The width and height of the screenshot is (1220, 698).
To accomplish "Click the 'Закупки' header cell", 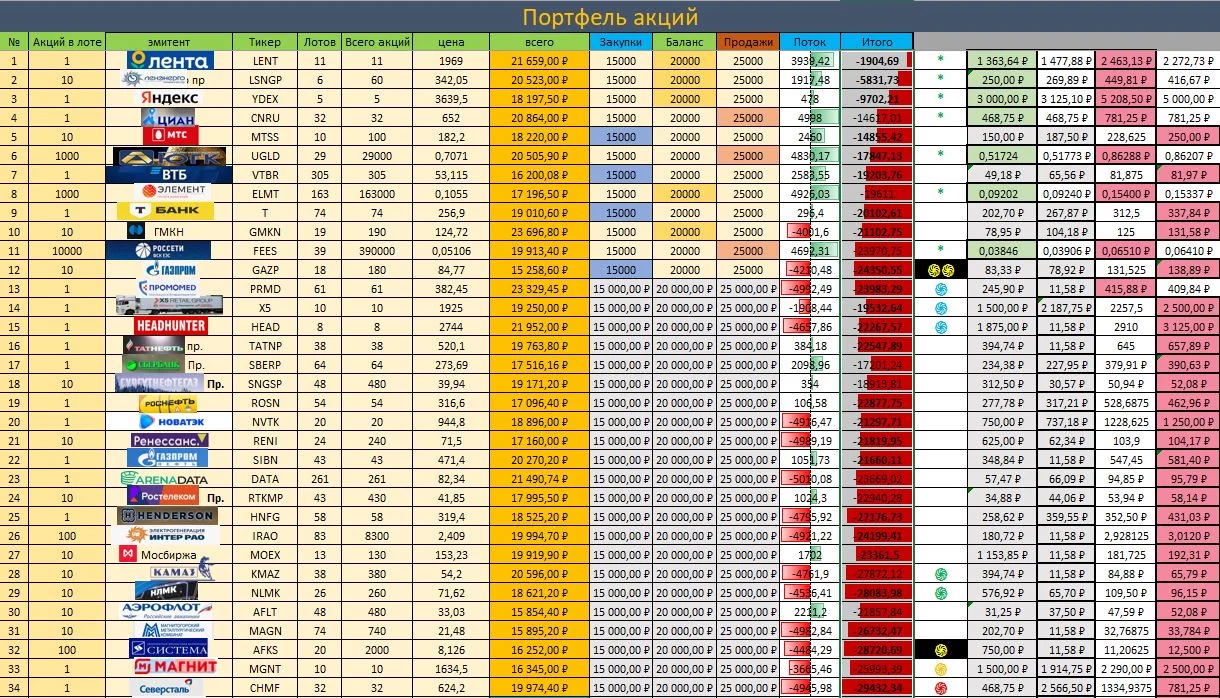I will (x=621, y=42).
